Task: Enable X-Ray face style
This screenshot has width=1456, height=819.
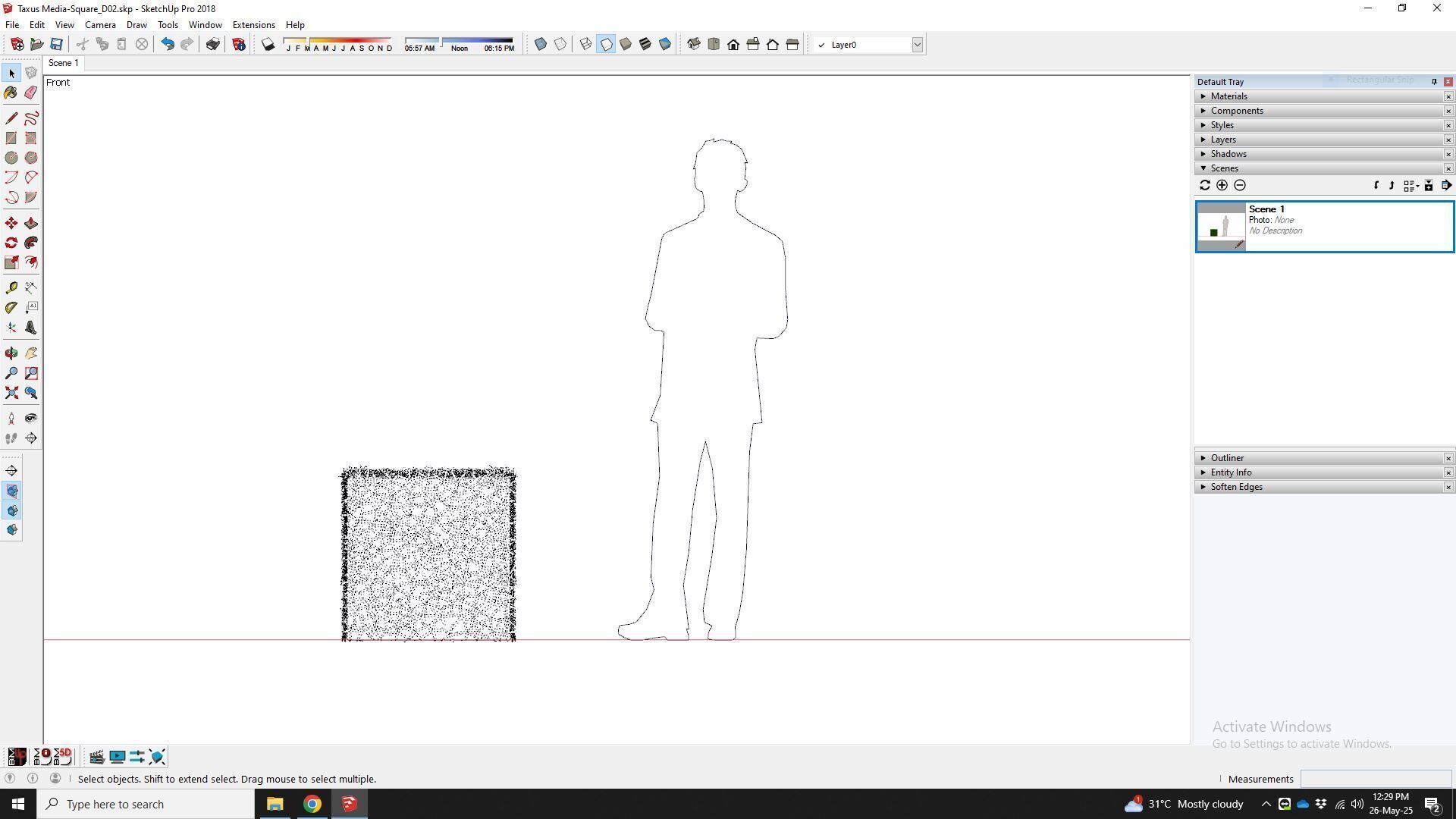Action: 541,45
